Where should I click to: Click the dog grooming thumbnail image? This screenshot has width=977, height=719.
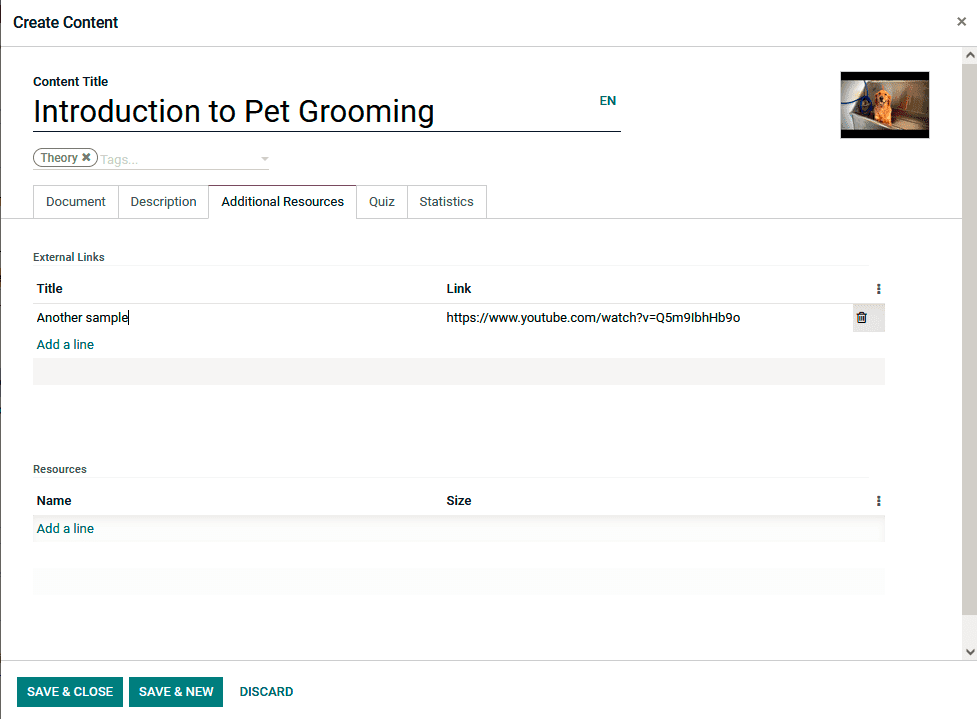(x=885, y=105)
